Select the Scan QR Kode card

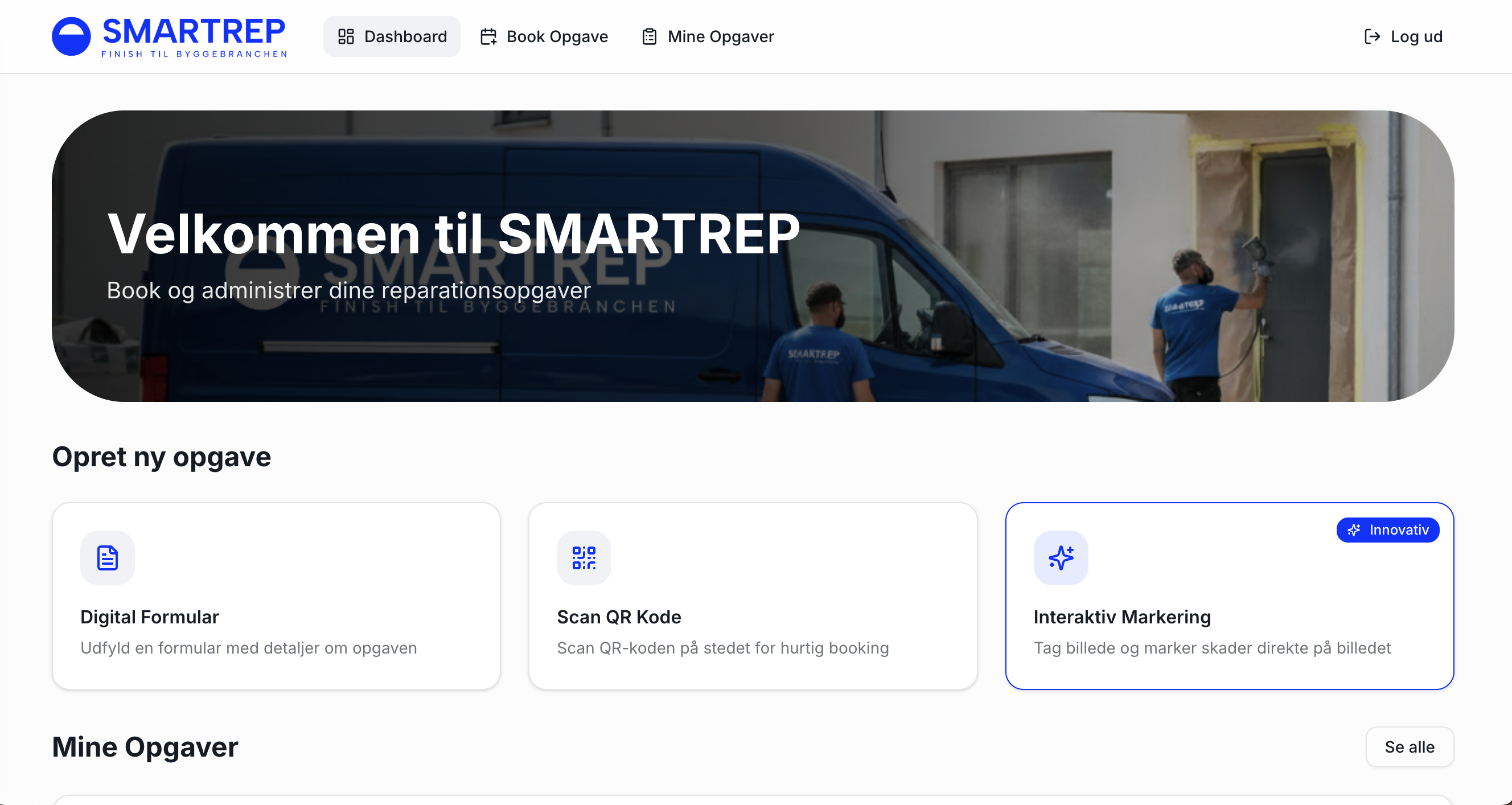[753, 595]
